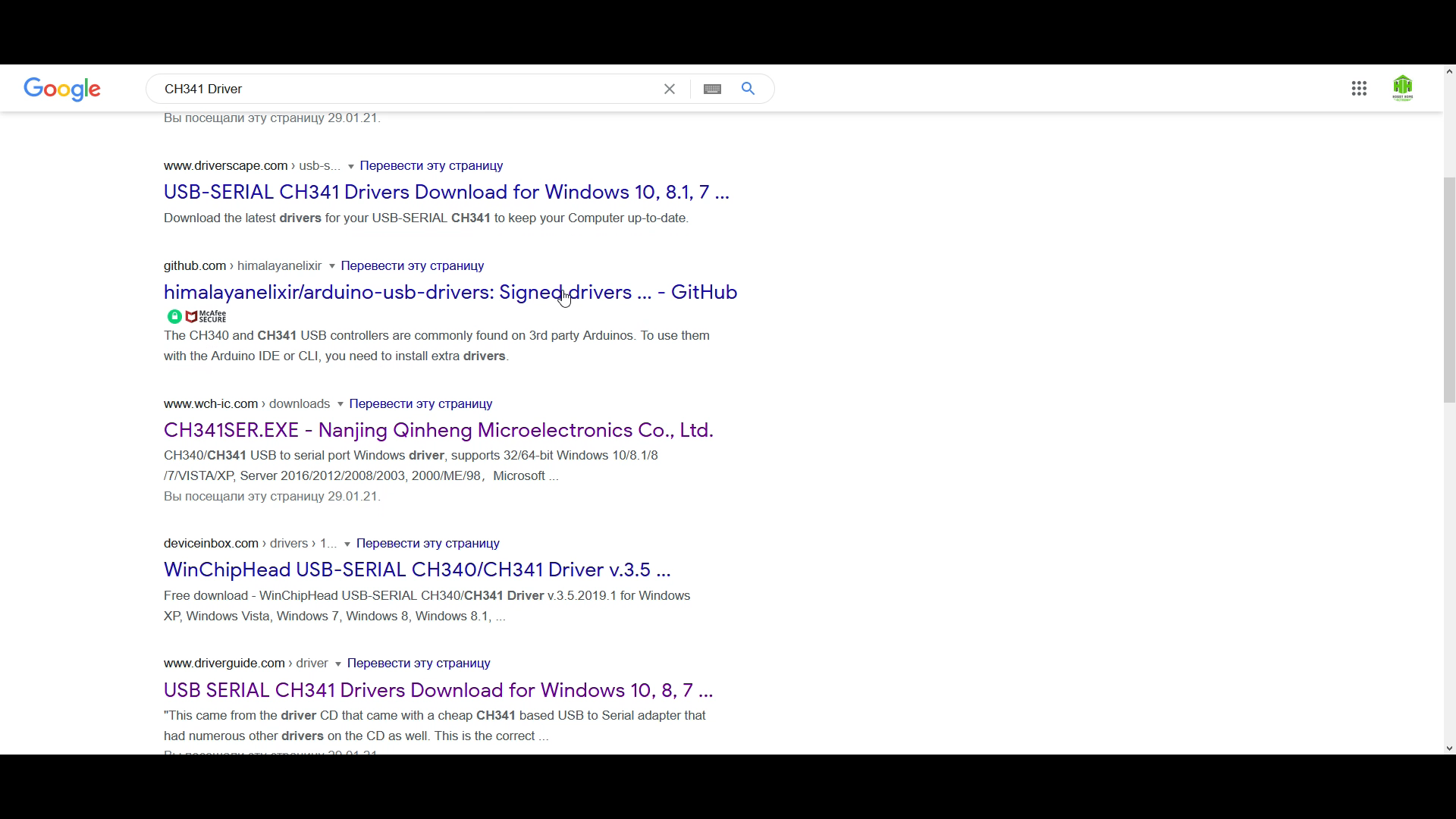This screenshot has height=819, width=1456.
Task: Click the green padlock site-safety icon
Action: 175,316
